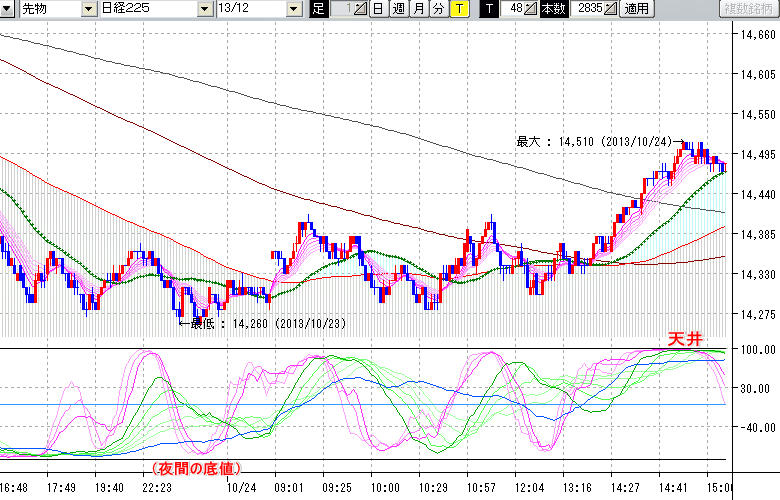Image resolution: width=780 pixels, height=500 pixels.
Task: Switch chart to daily (日) bars
Action: (377, 9)
